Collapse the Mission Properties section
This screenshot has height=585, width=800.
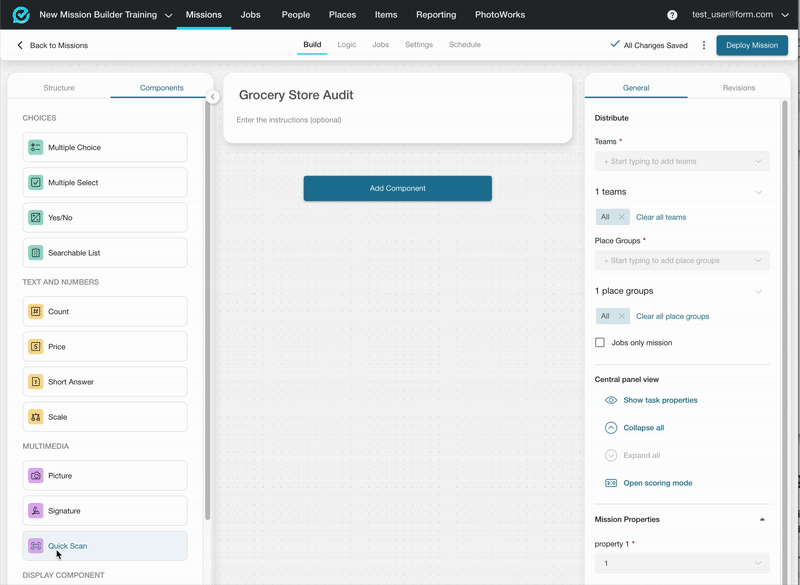coord(762,520)
